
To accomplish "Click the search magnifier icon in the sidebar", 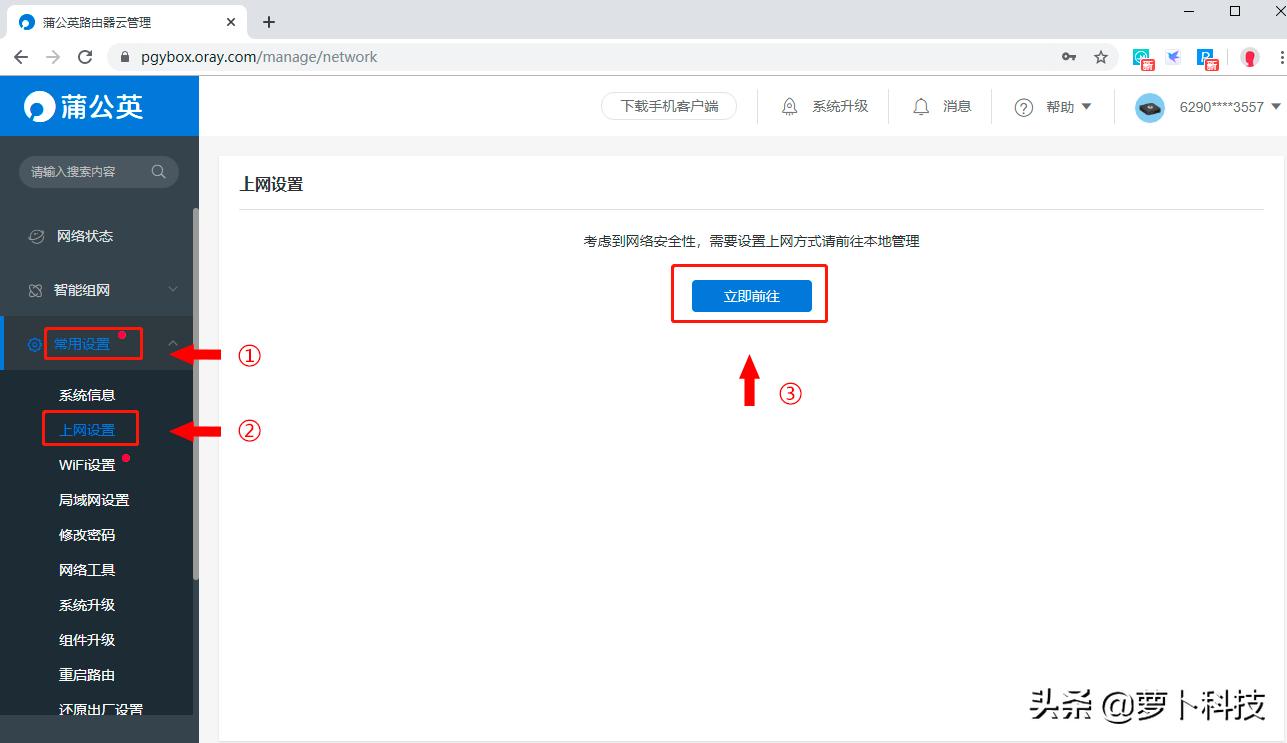I will (158, 171).
